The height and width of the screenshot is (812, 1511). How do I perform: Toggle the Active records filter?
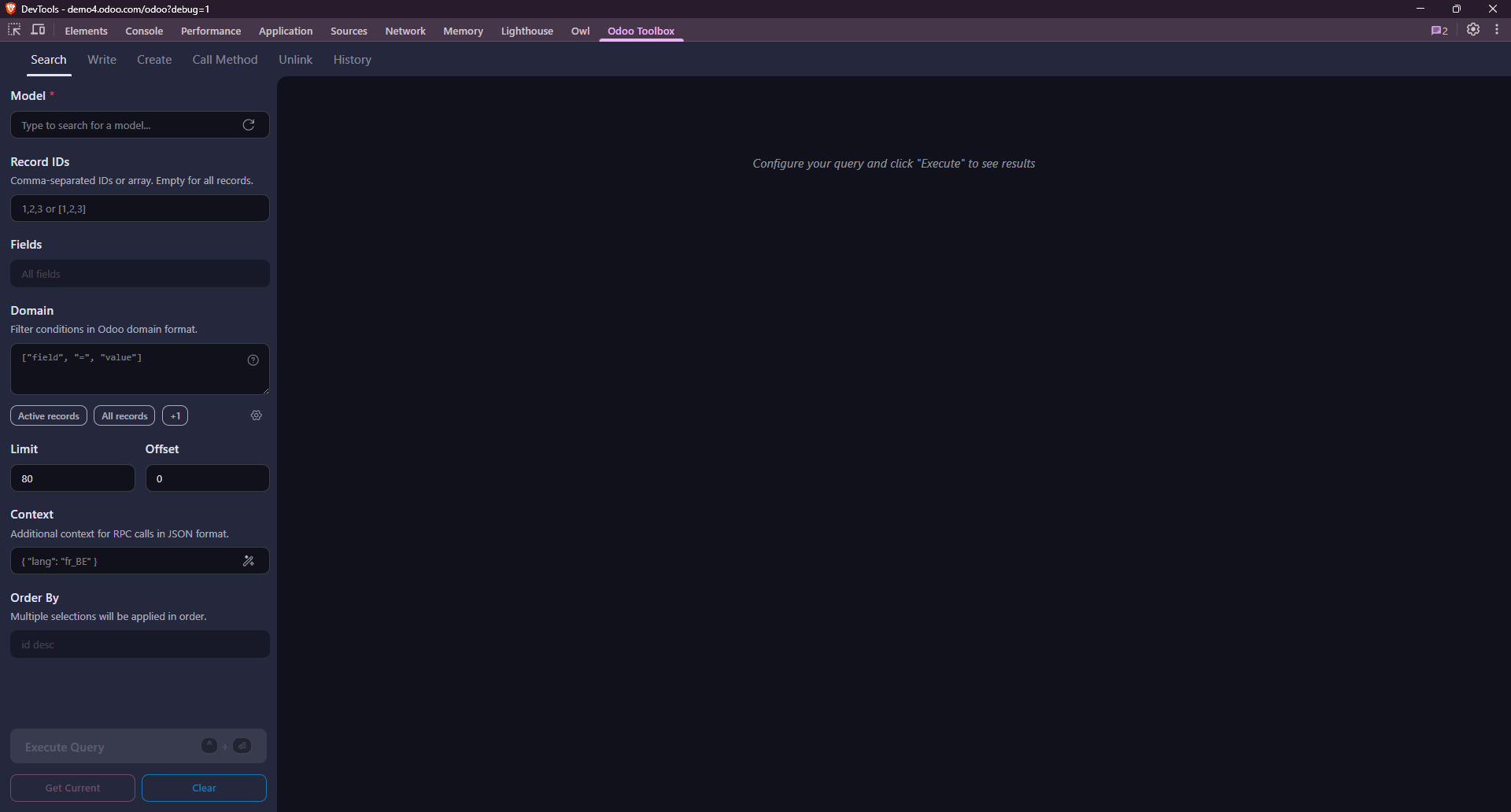coord(48,415)
